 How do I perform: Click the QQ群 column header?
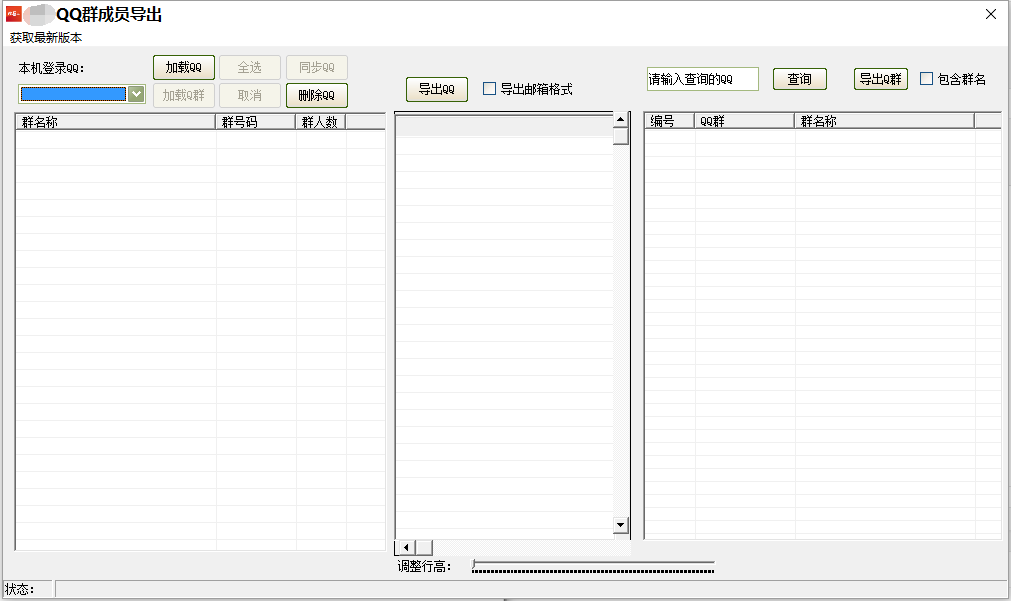pos(744,121)
